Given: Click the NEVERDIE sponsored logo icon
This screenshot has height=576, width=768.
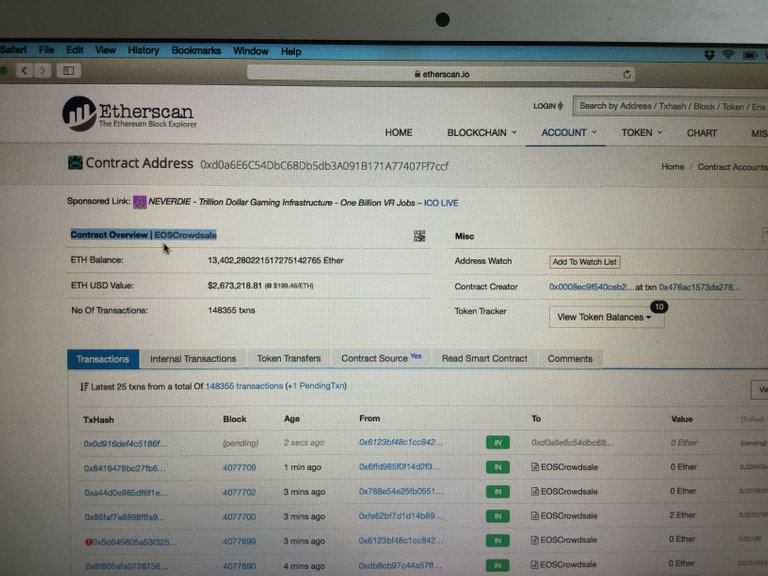Looking at the screenshot, I should (x=140, y=202).
